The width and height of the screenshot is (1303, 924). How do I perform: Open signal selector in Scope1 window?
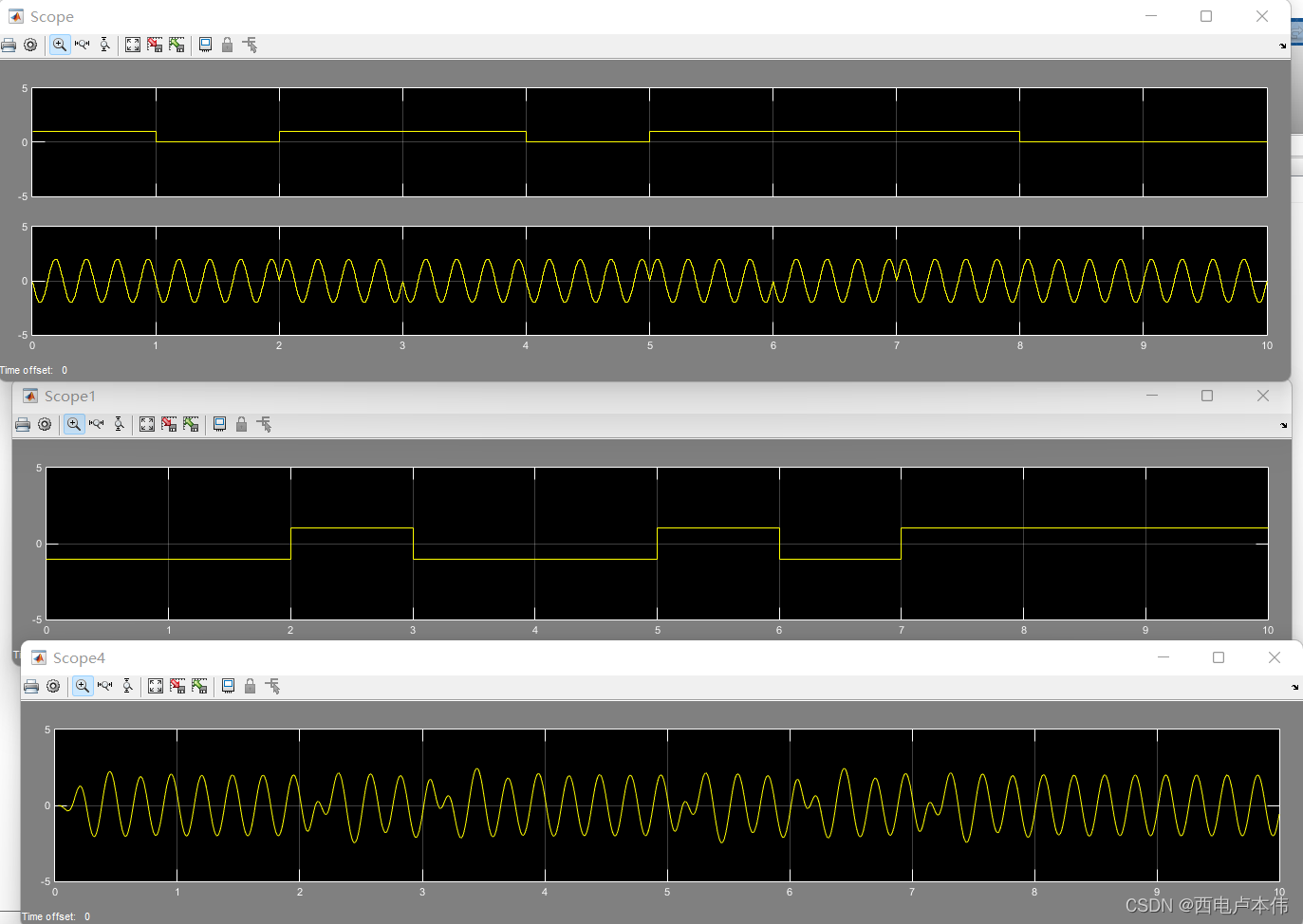click(264, 424)
